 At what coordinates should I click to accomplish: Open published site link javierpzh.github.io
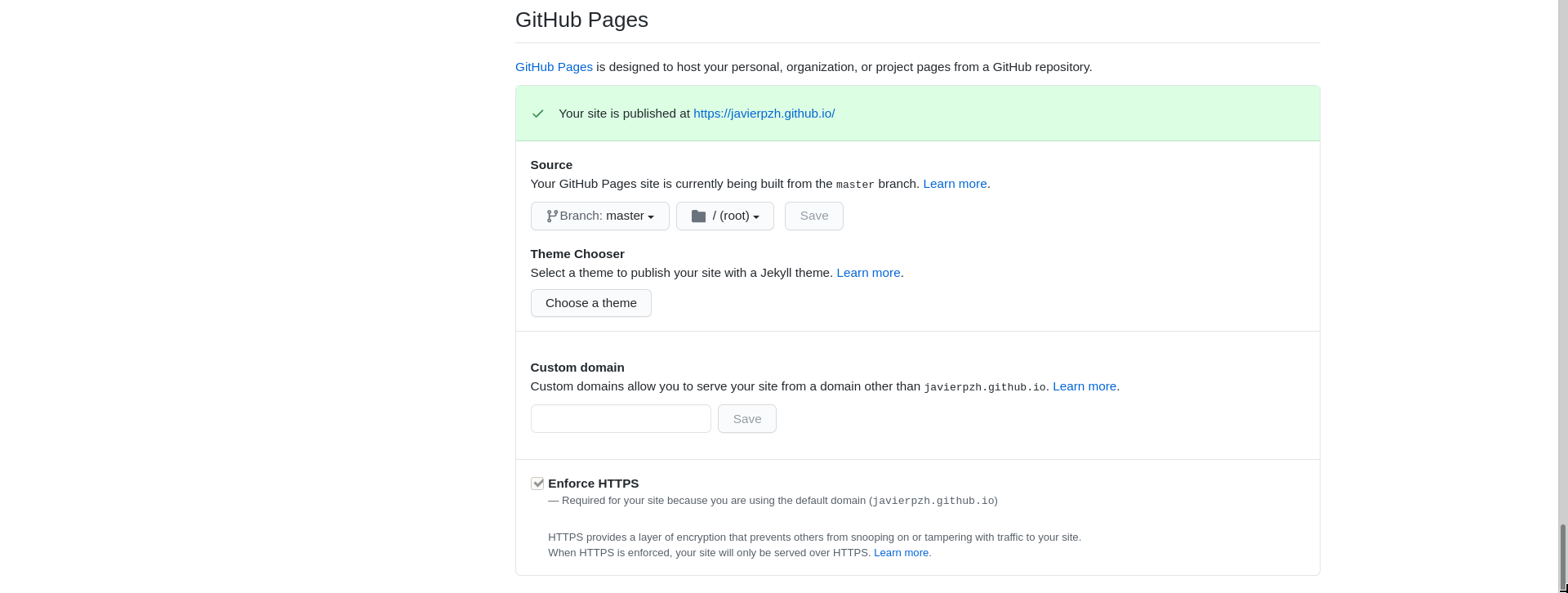[x=764, y=114]
